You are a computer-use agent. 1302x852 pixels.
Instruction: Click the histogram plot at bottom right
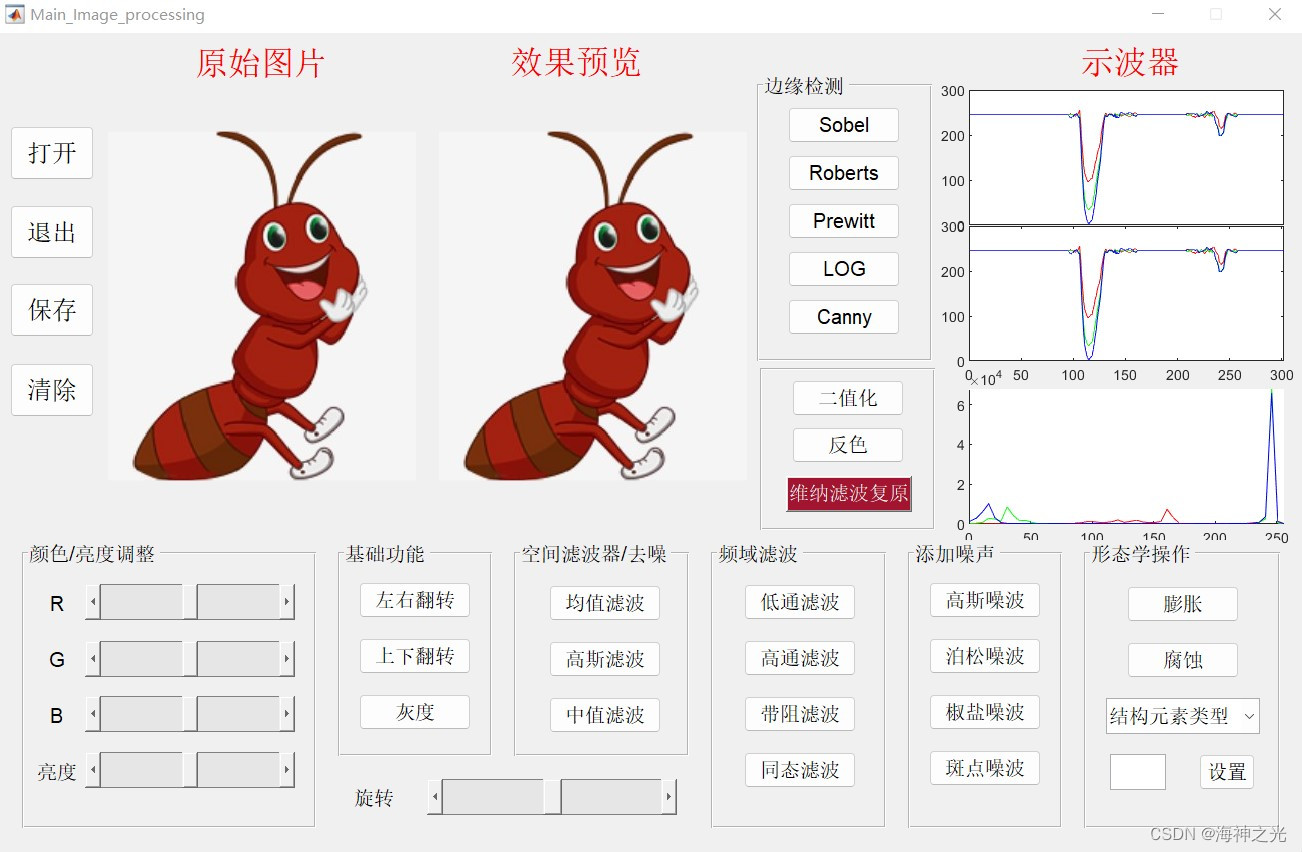pos(1126,457)
